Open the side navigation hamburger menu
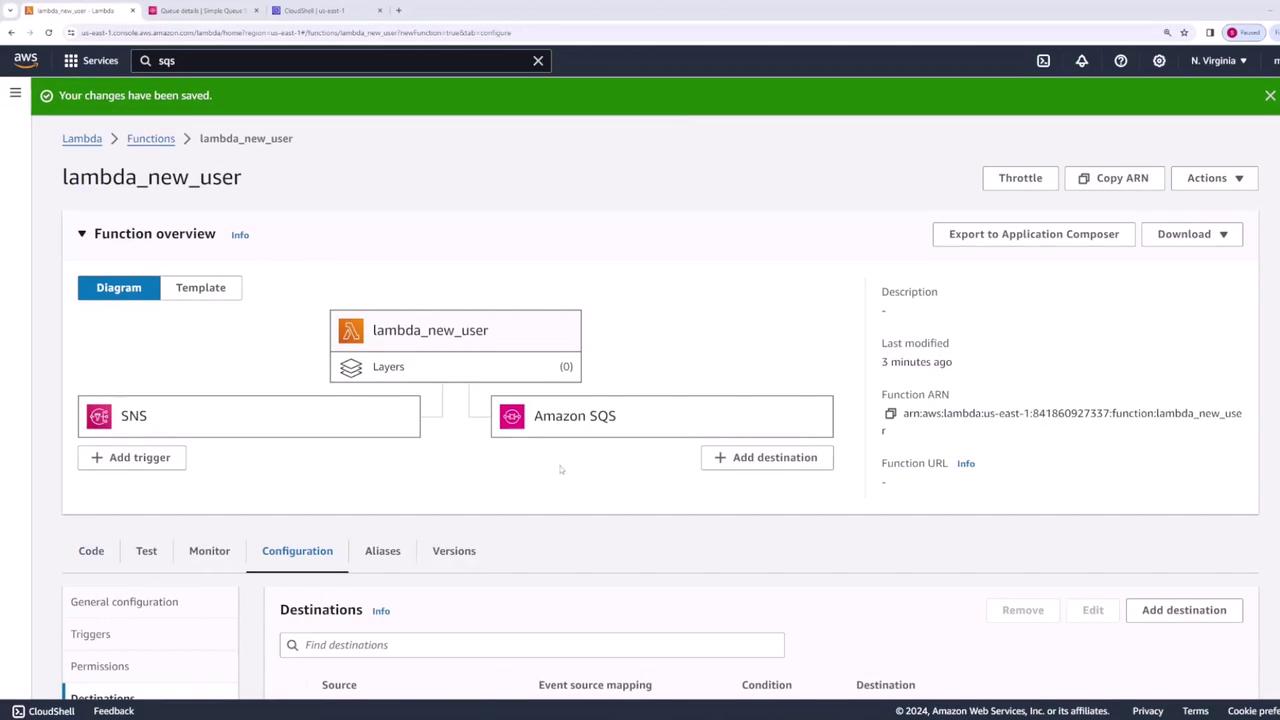This screenshot has width=1280, height=720. click(15, 93)
